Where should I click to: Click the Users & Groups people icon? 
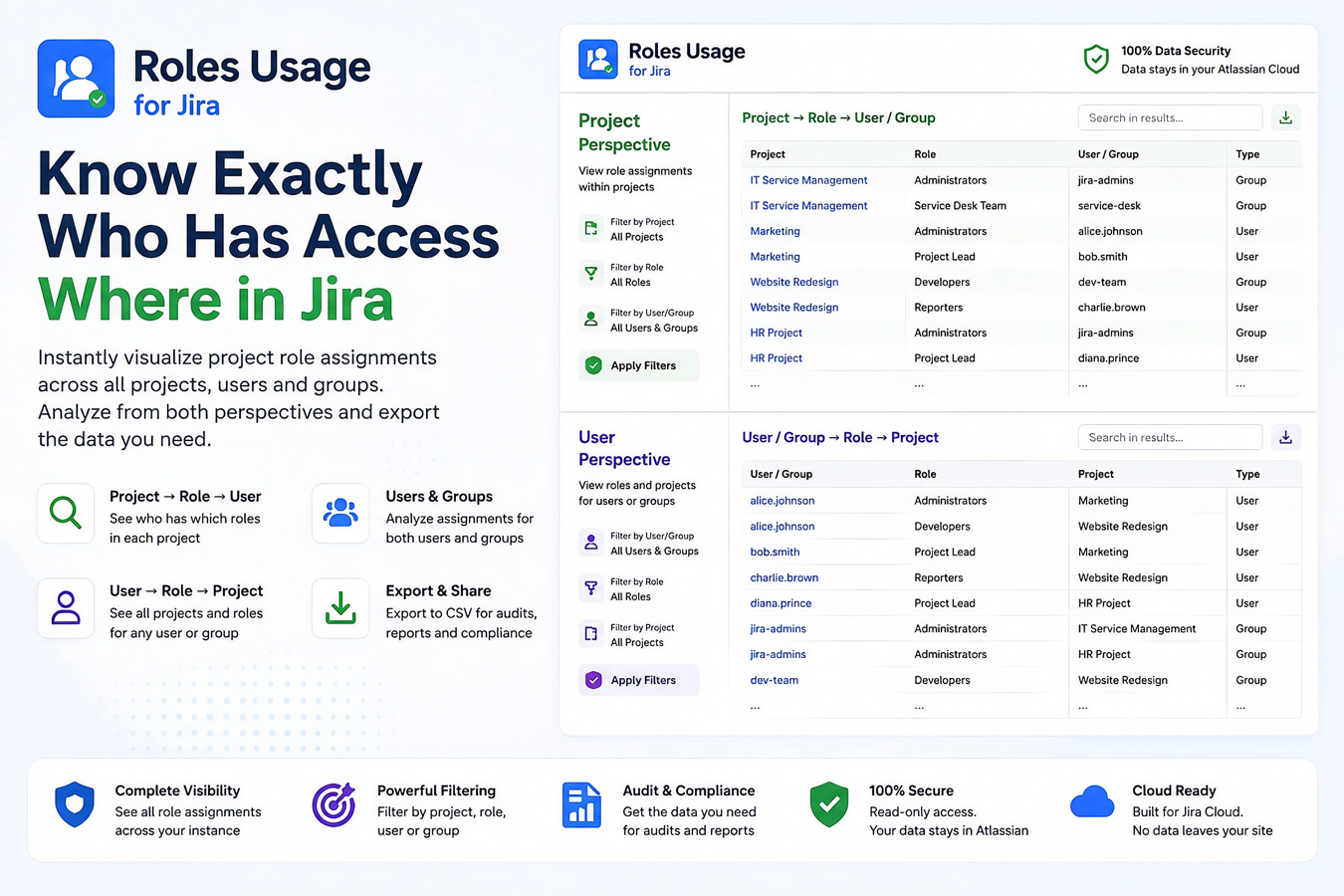tap(340, 514)
